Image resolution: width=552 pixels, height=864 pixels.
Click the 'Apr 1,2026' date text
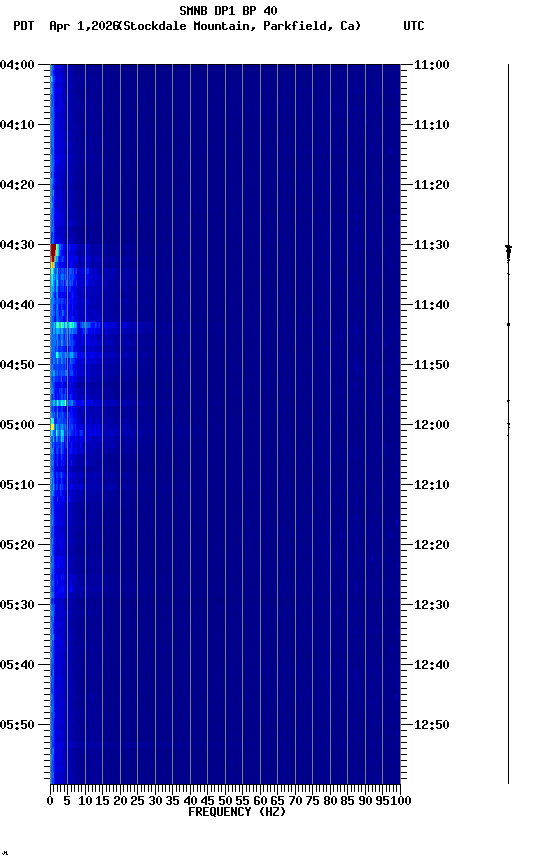(x=84, y=26)
